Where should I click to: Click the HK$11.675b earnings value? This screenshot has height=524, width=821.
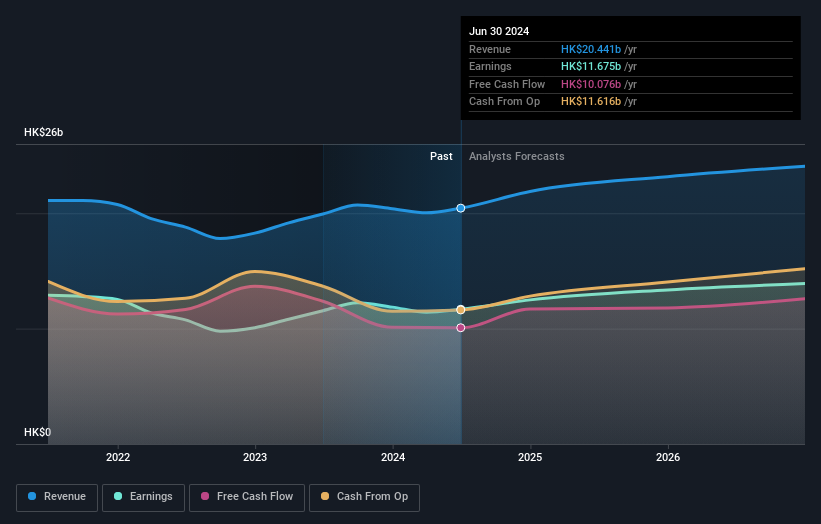[x=591, y=66]
